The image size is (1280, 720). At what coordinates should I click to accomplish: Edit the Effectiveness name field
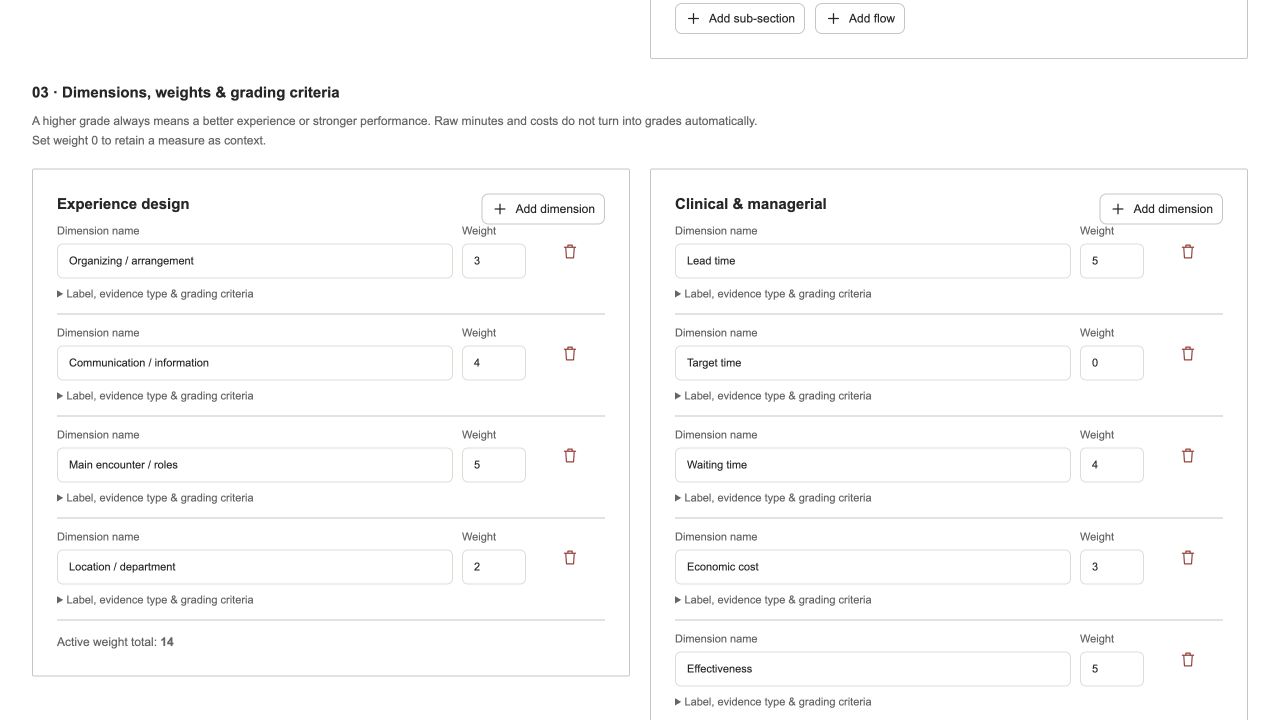[x=873, y=669]
